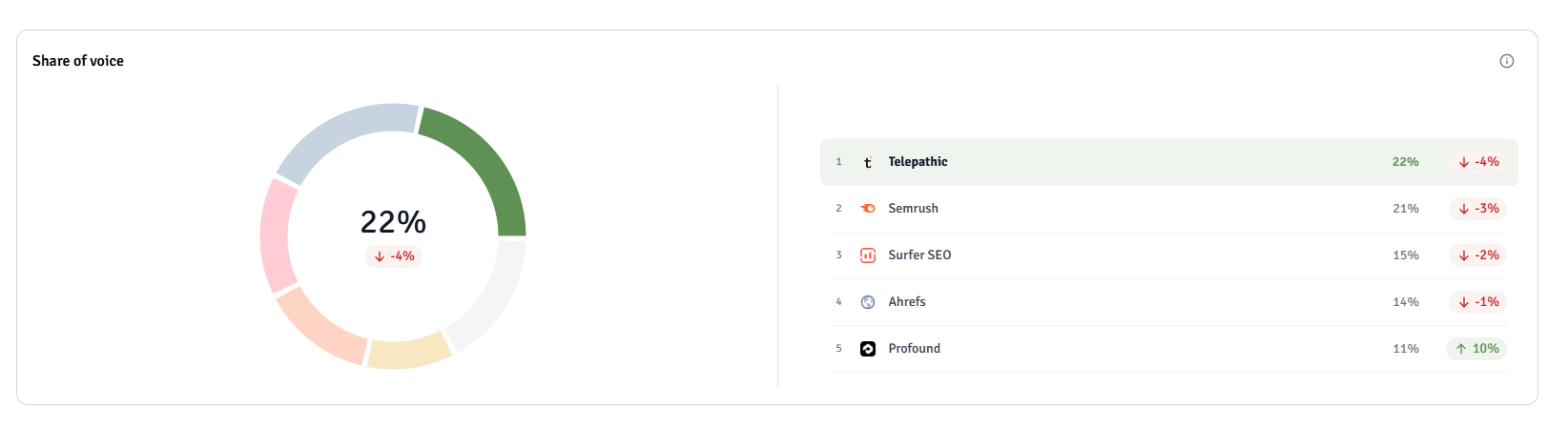
Task: Click the Telepathic brand logo icon
Action: [x=868, y=162]
